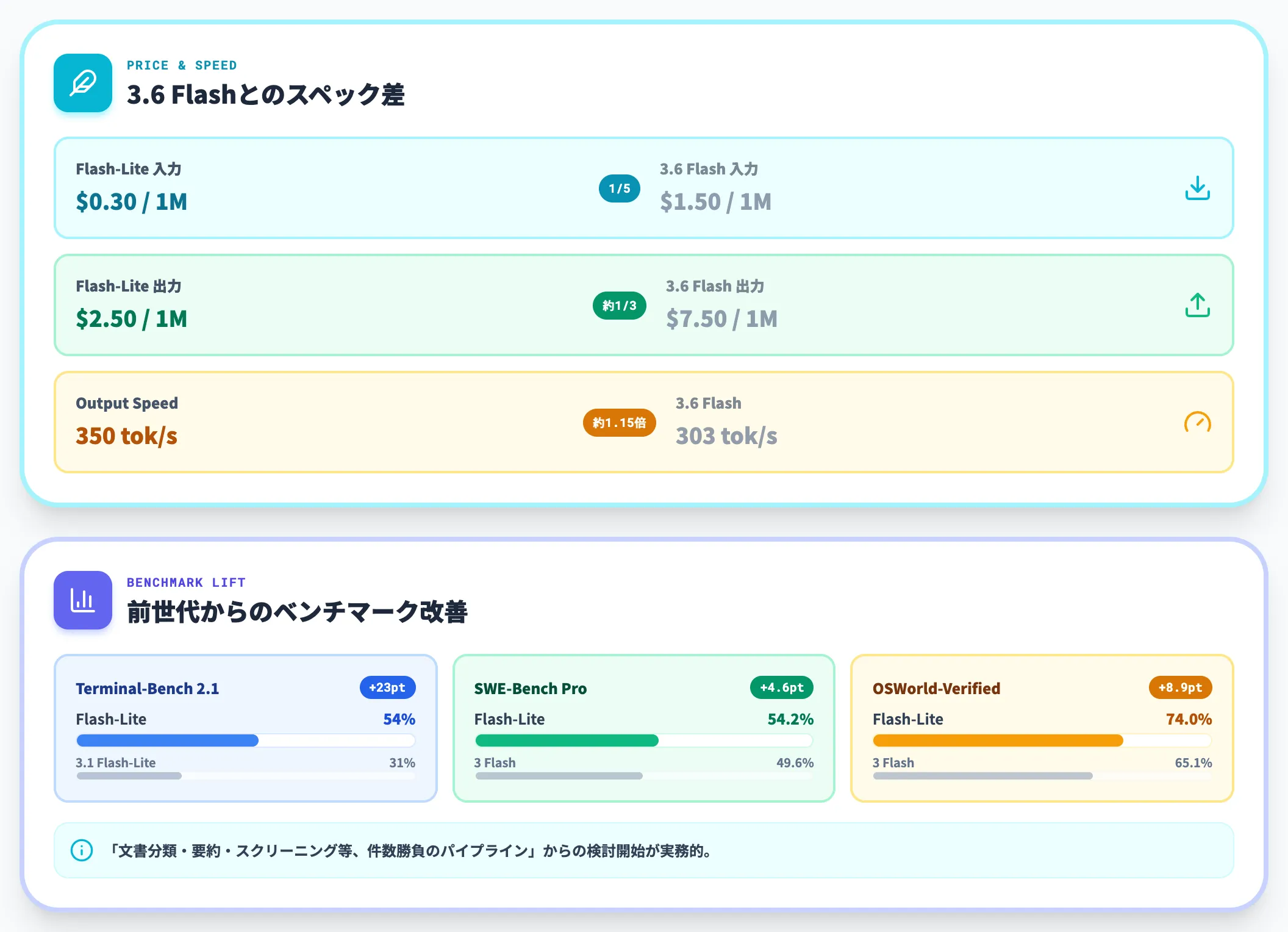Click the $0.30 / 1M price

click(132, 201)
